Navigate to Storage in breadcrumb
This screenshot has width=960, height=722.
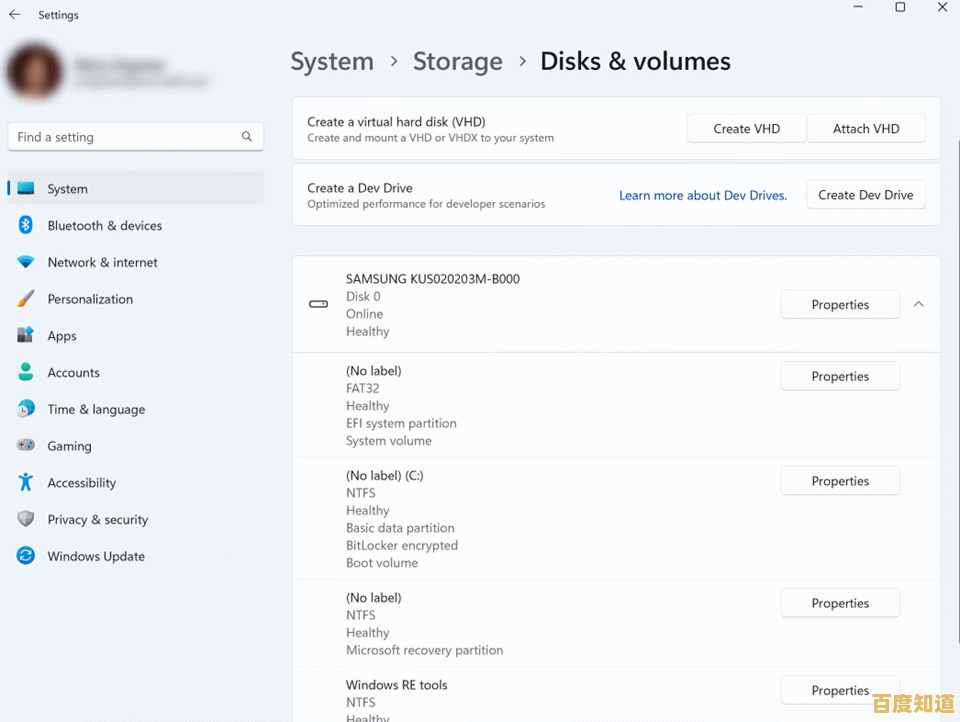[x=457, y=62]
